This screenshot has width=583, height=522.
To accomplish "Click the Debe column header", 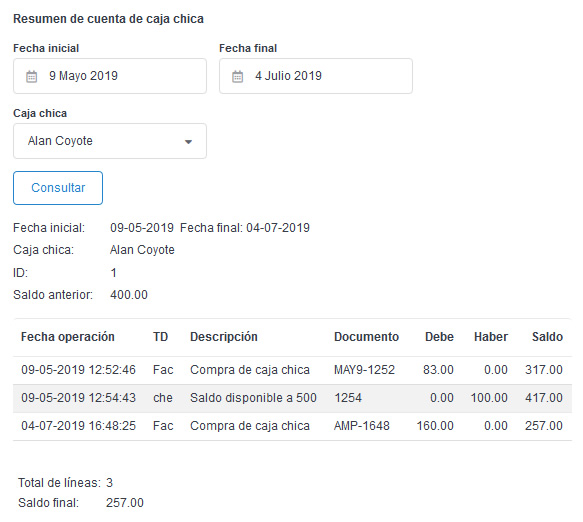I will point(439,337).
